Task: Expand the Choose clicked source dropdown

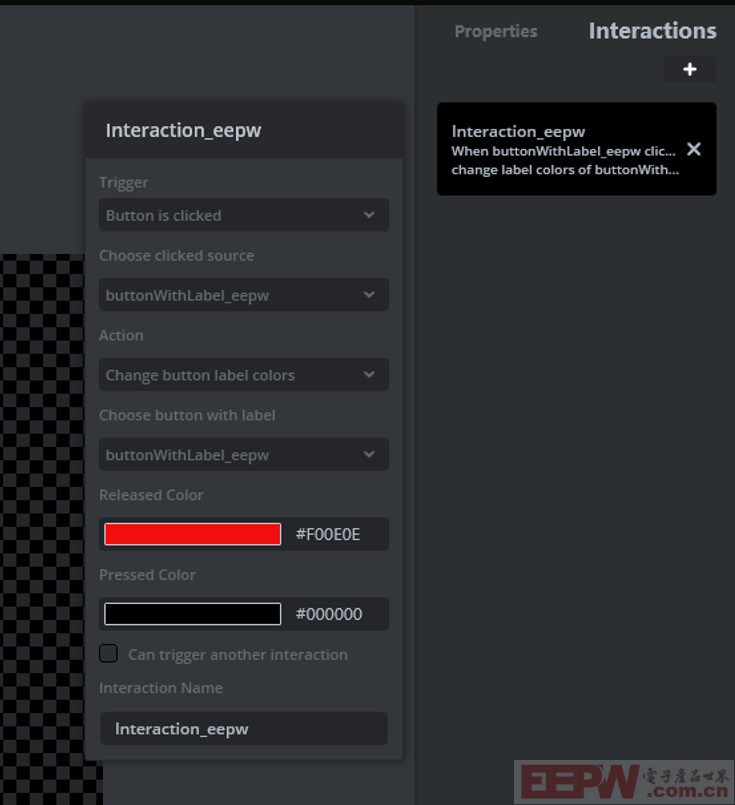Action: (244, 295)
